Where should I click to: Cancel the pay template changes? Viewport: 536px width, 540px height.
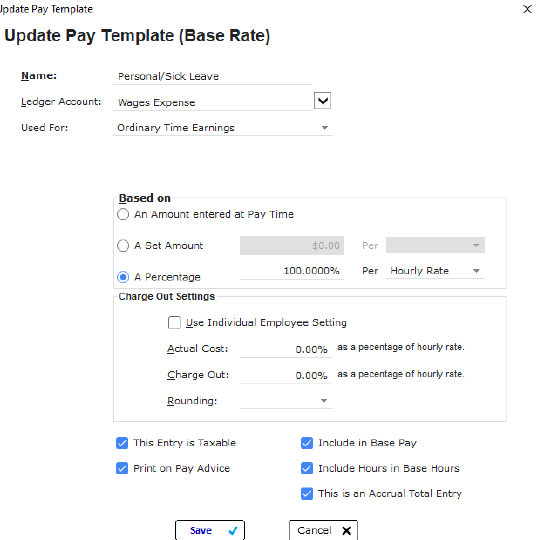tap(323, 530)
